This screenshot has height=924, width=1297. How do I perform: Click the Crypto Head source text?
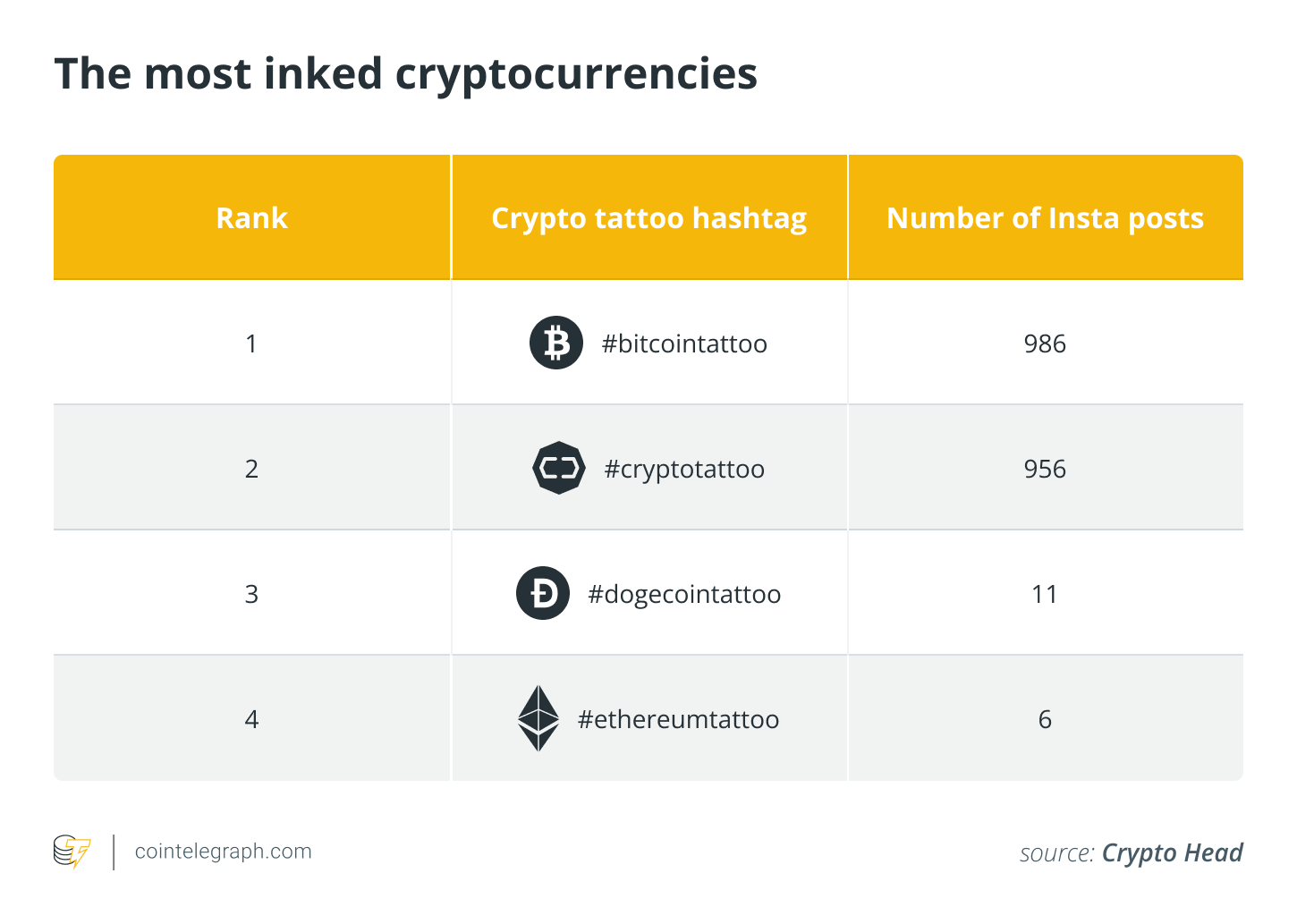pos(1172,853)
